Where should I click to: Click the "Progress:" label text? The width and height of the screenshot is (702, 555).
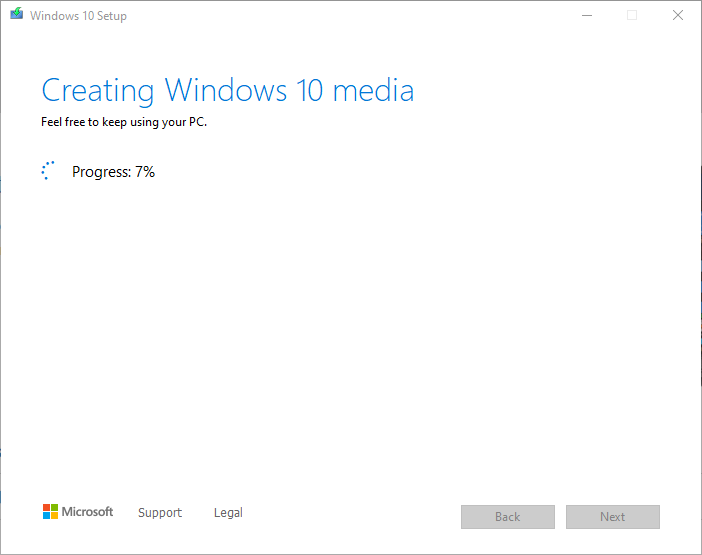pos(101,172)
